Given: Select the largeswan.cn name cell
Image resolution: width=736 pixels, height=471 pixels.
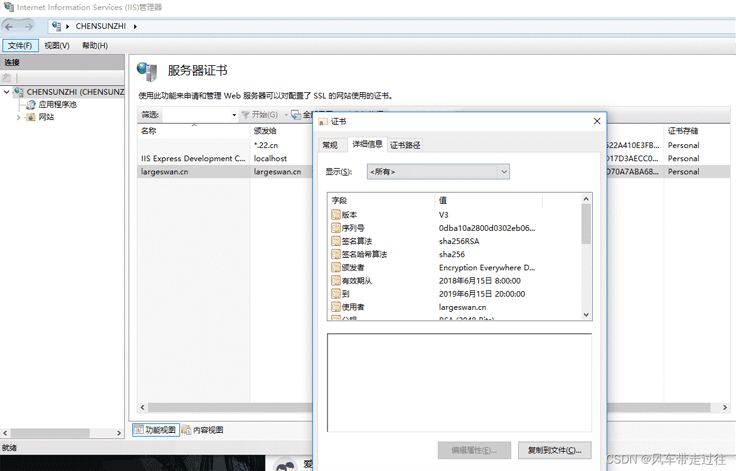Looking at the screenshot, I should coord(164,171).
